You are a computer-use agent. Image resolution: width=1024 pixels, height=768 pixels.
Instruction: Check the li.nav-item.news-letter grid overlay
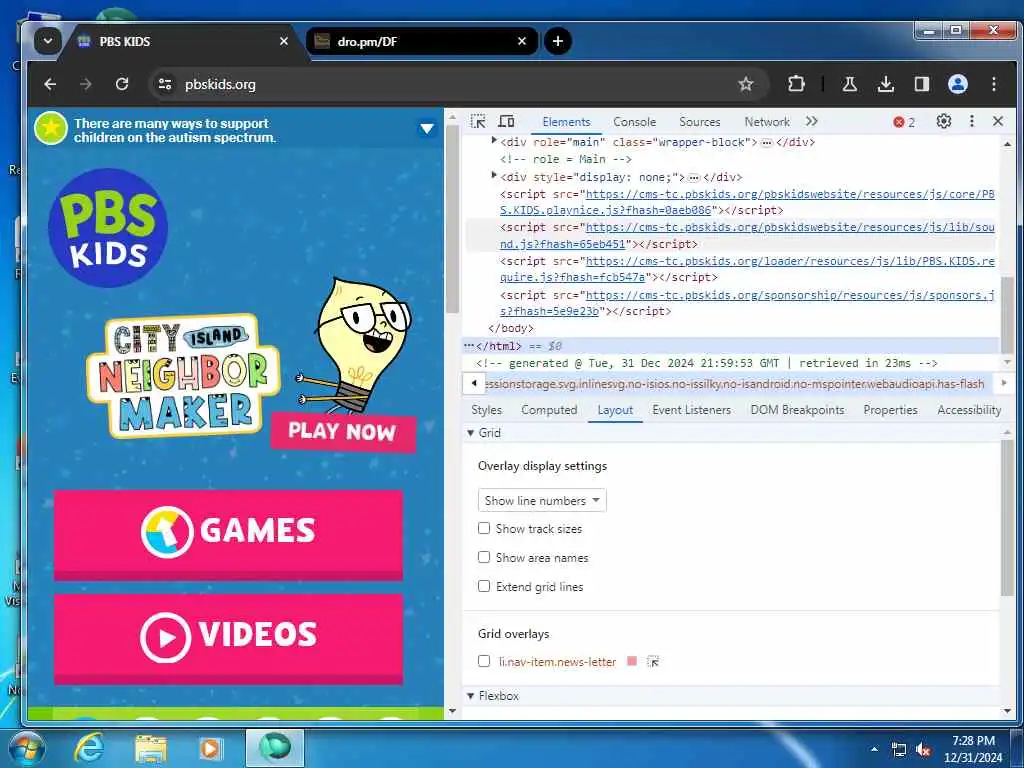484,661
